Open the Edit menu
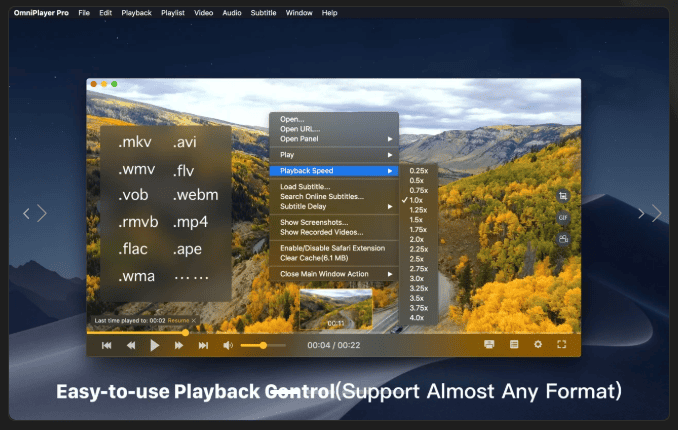 106,13
